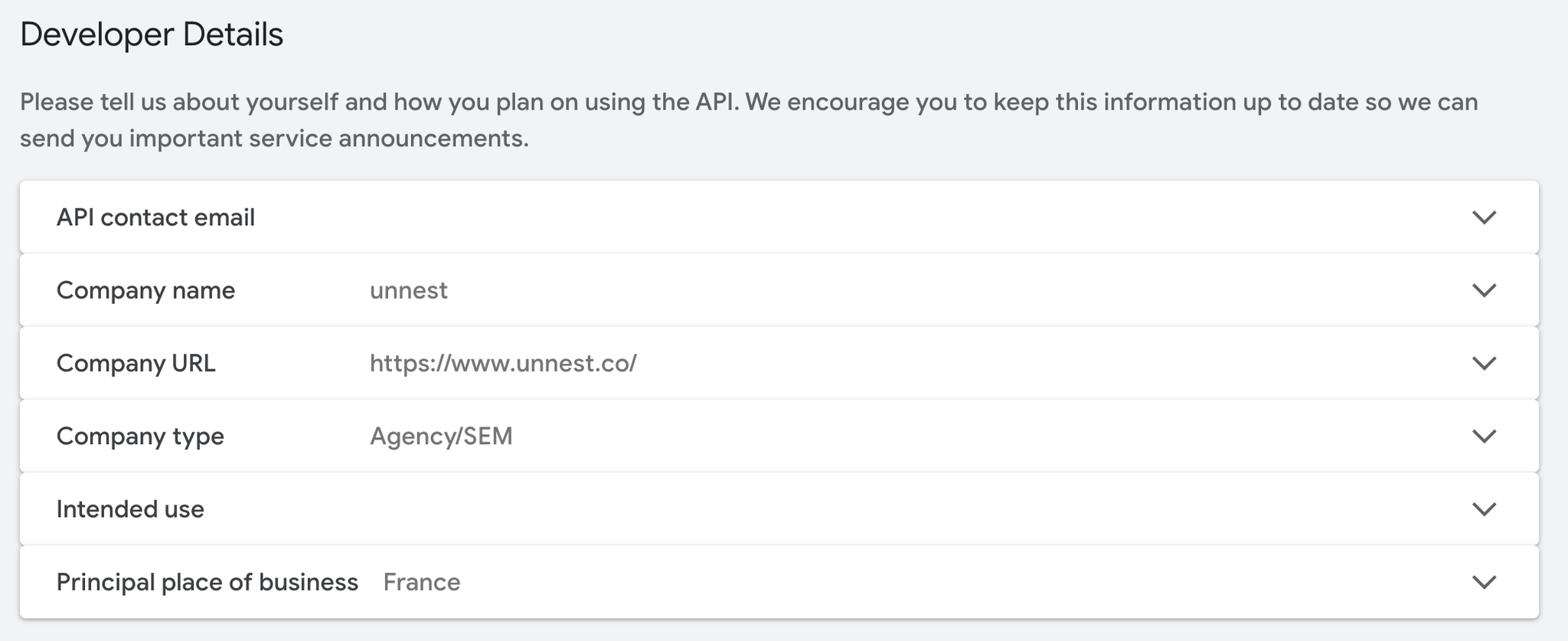Click the Intended use label
This screenshot has height=641, width=1568.
point(130,509)
